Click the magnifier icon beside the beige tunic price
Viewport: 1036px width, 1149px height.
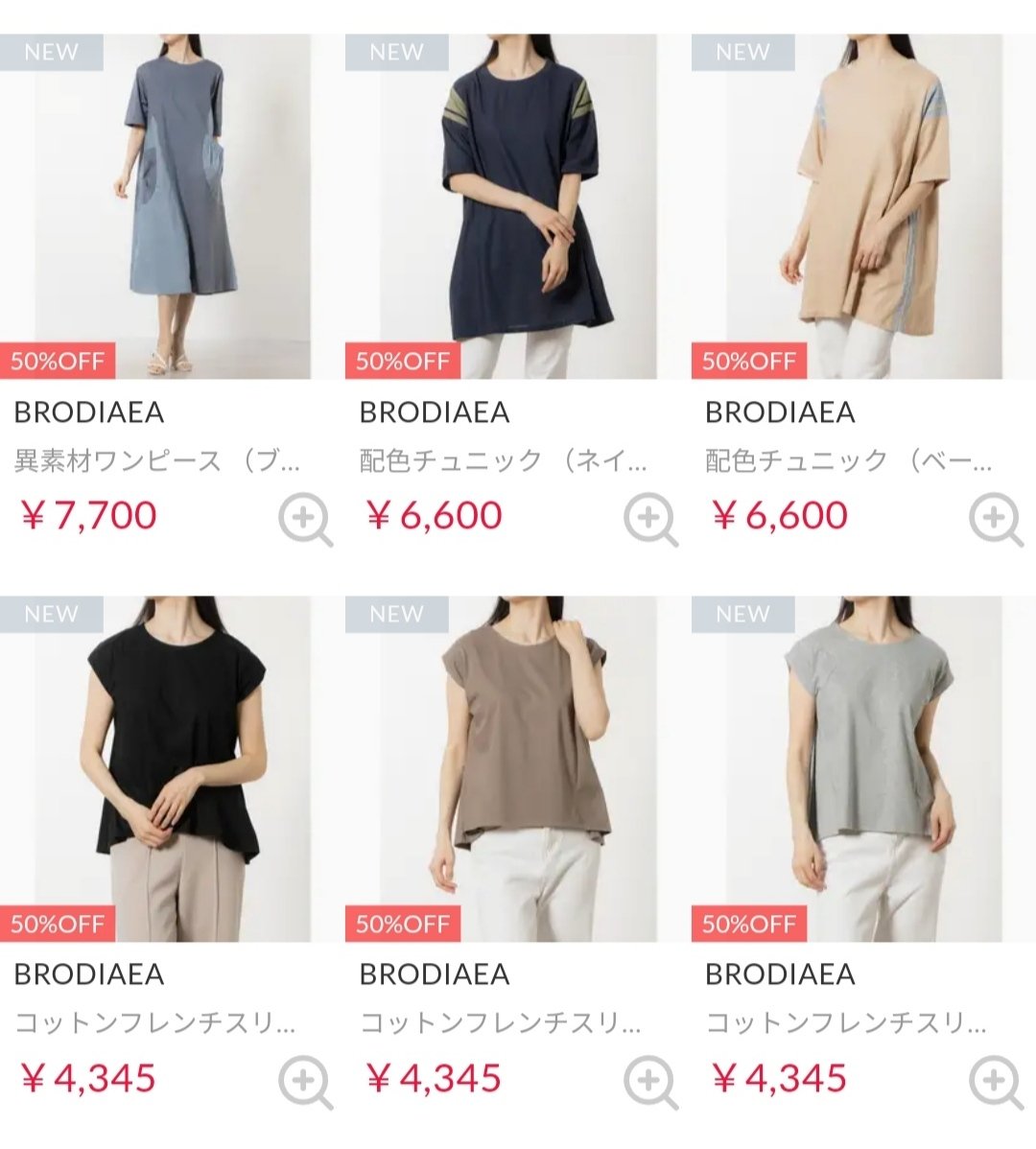point(996,520)
